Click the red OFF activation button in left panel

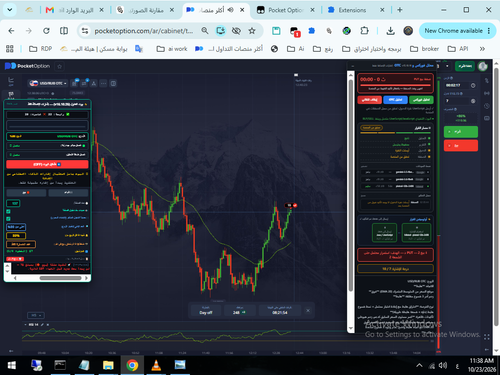pos(47,164)
